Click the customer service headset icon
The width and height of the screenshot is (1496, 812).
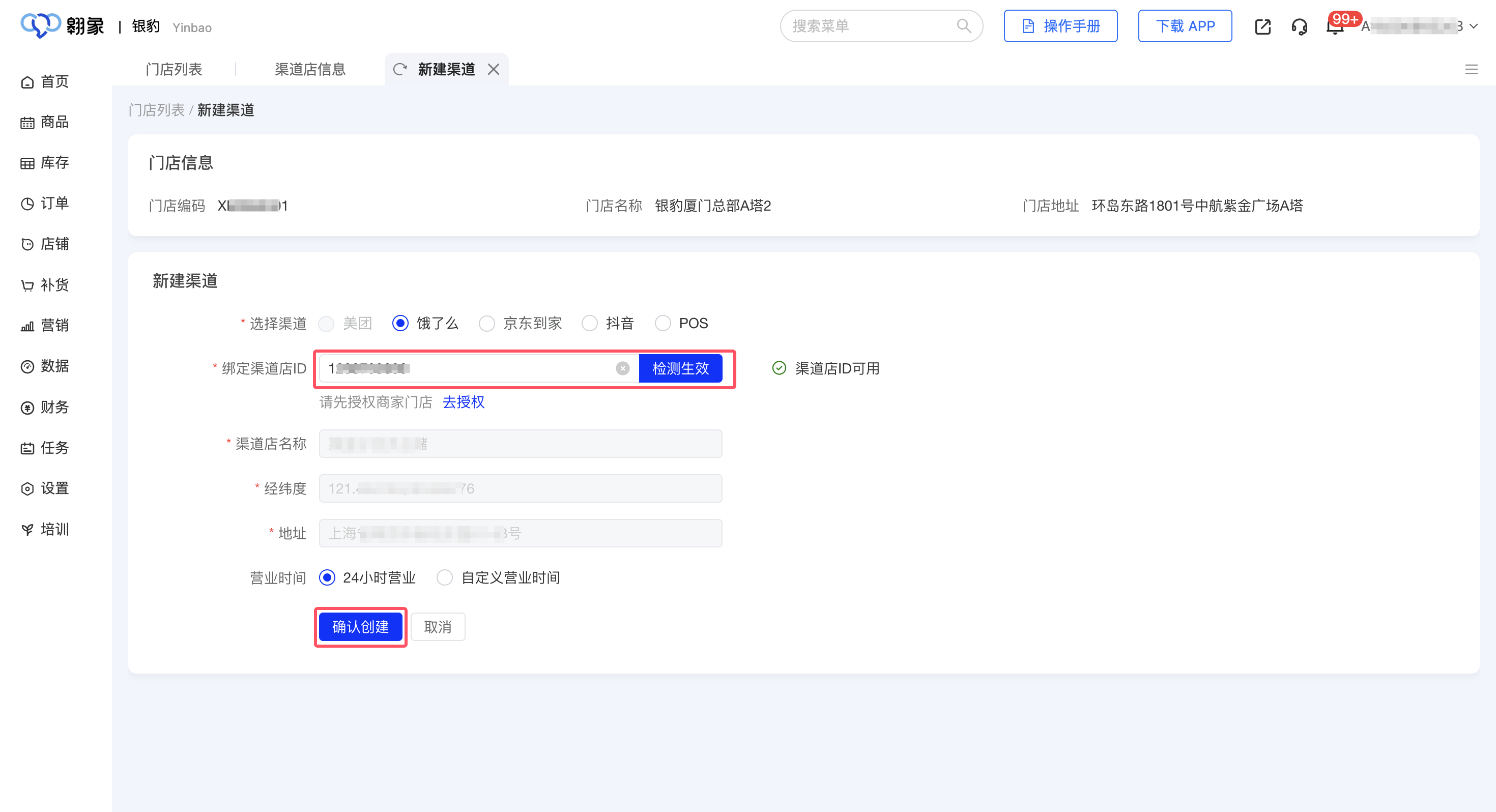pyautogui.click(x=1299, y=27)
